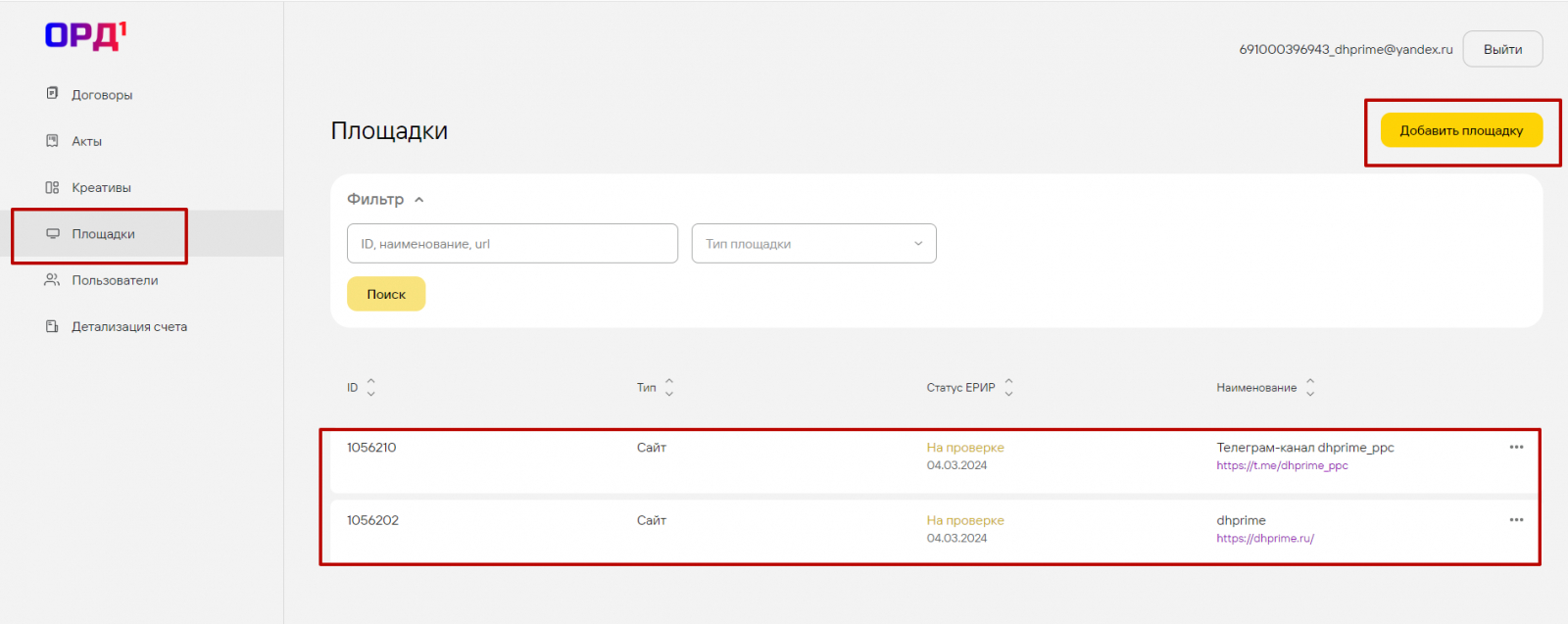Click the Креативы sidebar icon
This screenshot has height=624, width=1568.
click(53, 187)
